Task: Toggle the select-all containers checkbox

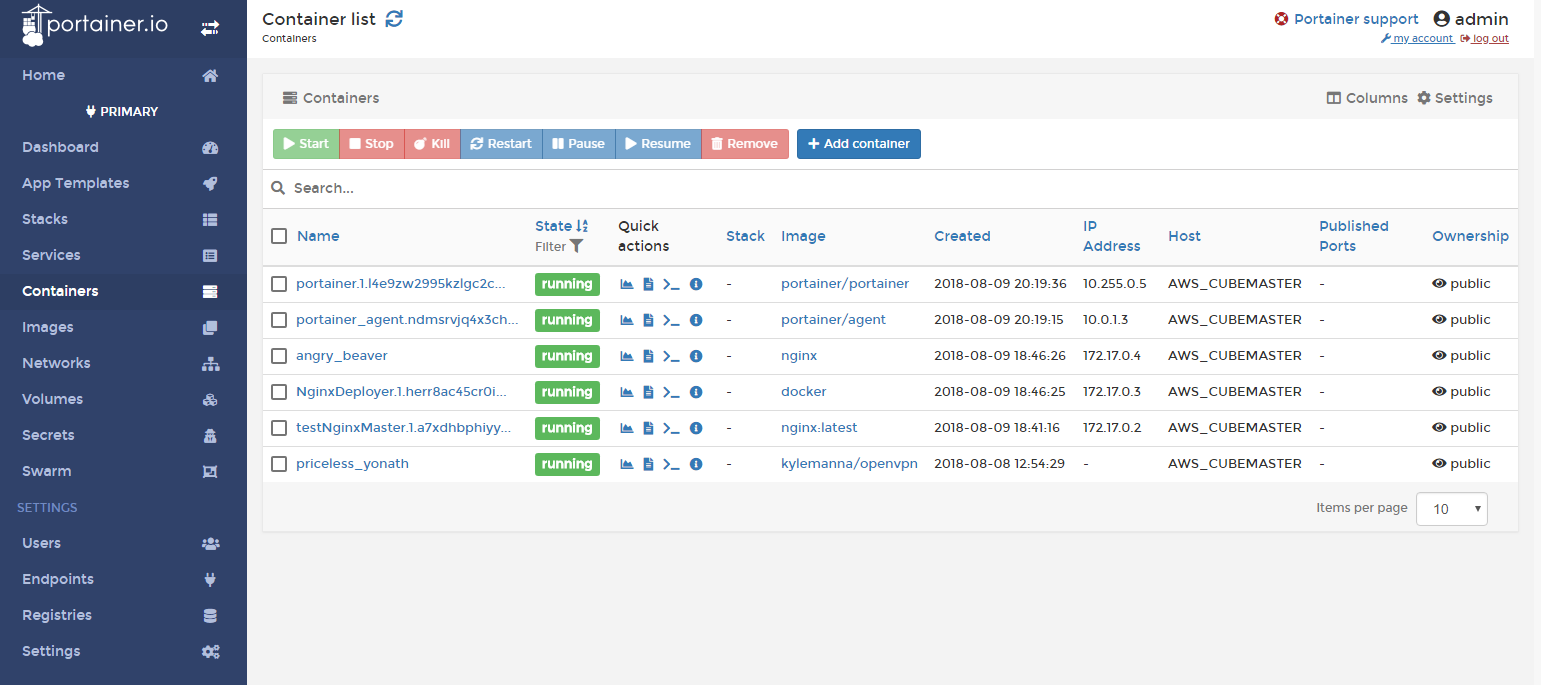Action: (x=279, y=236)
